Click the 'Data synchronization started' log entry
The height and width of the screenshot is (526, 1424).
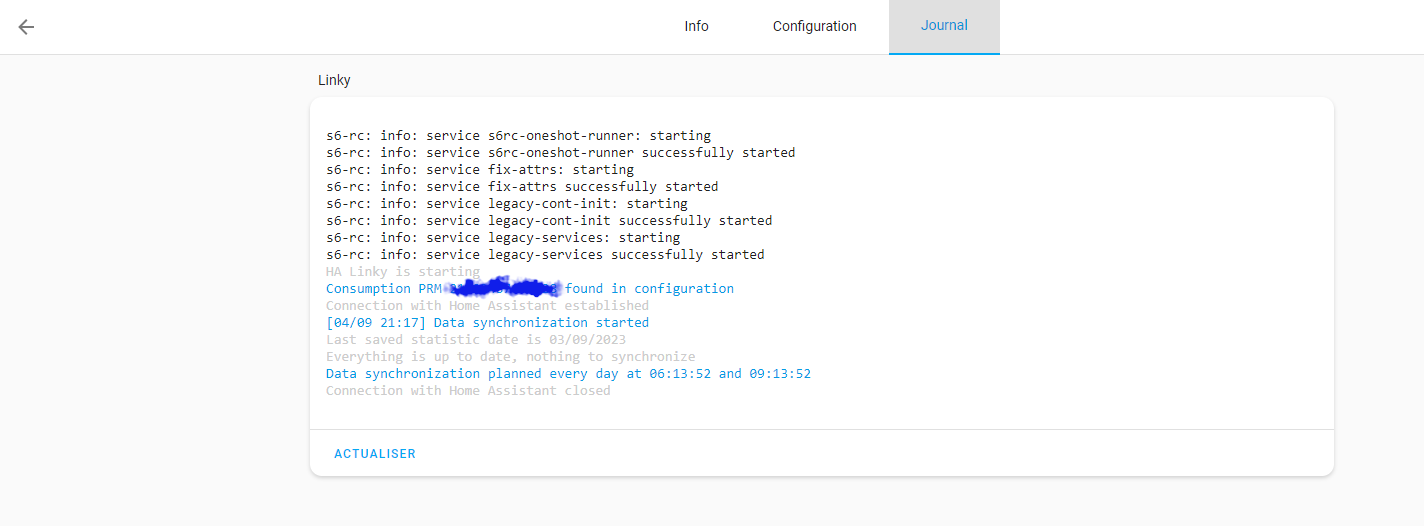540,323
